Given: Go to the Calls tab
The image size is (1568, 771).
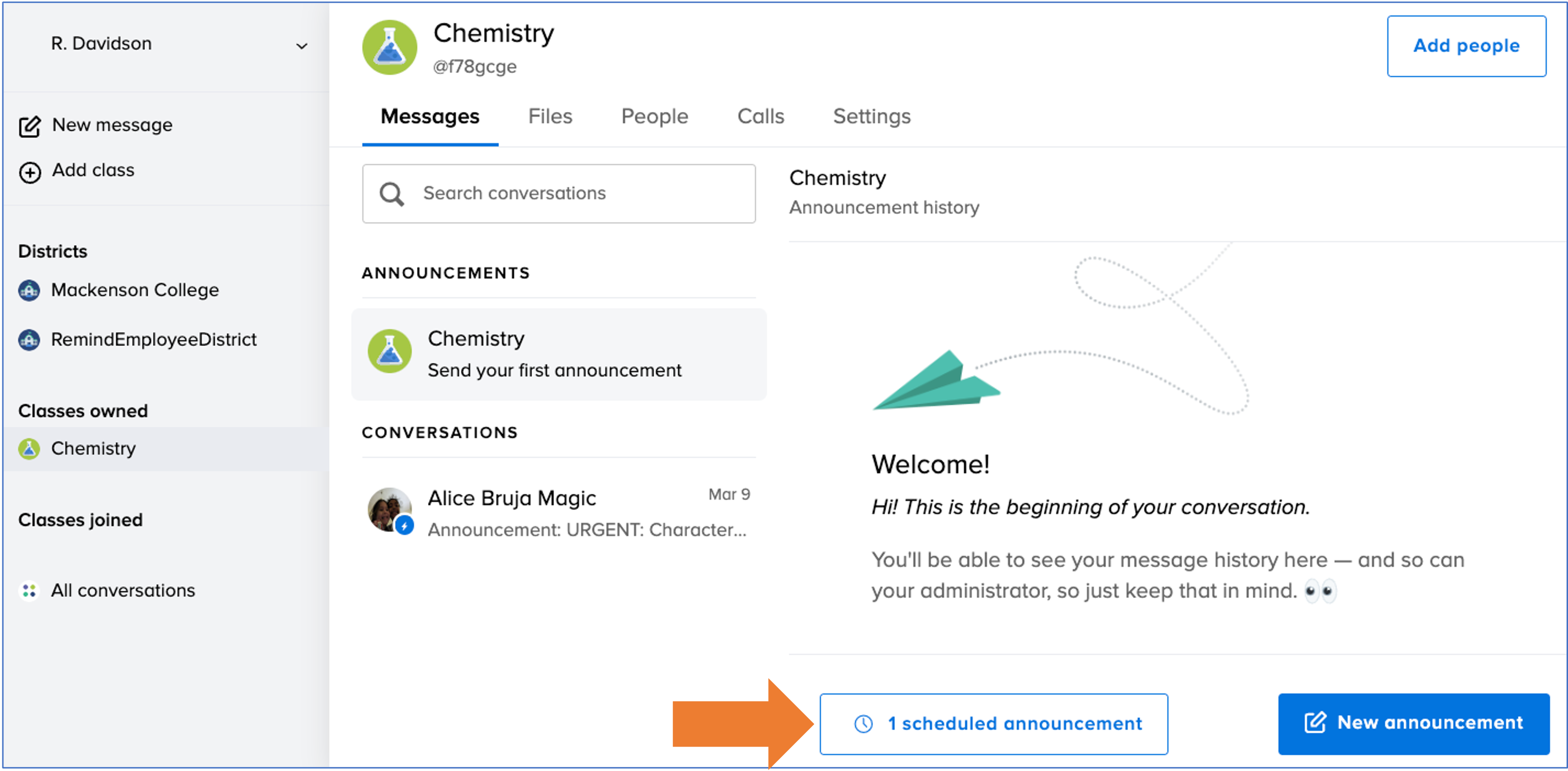Looking at the screenshot, I should (760, 116).
